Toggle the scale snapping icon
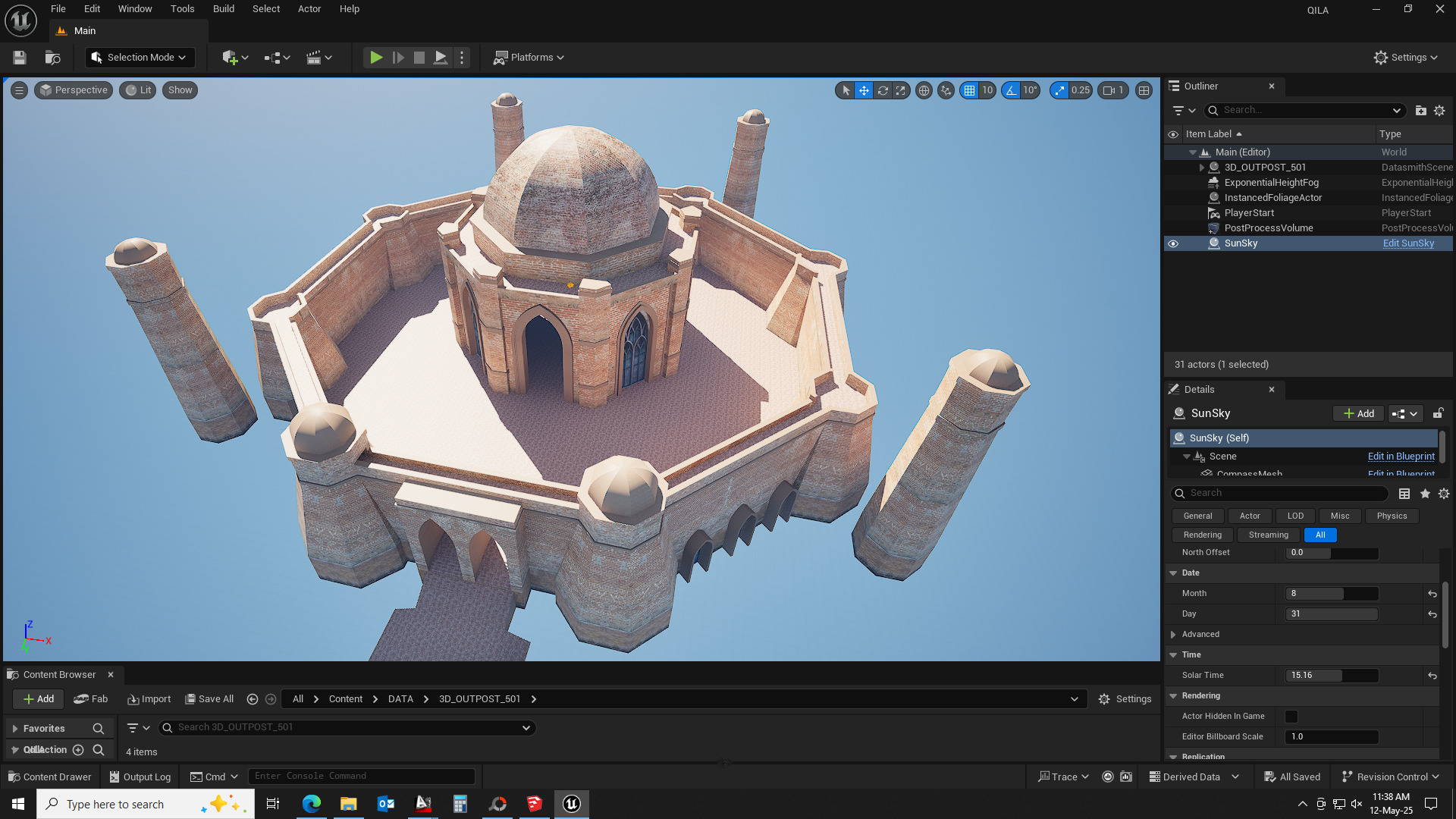The image size is (1456, 819). pos(1059,90)
